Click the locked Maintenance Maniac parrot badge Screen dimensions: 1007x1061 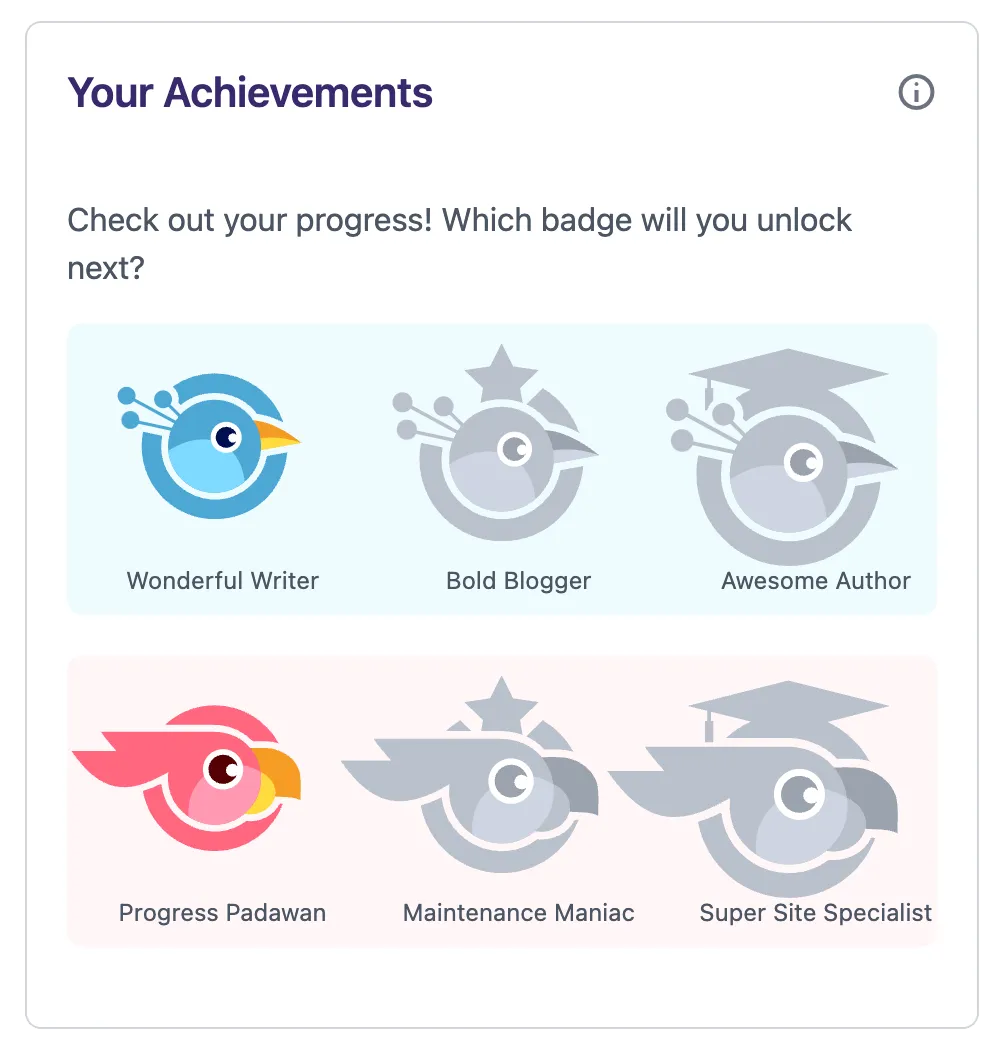tap(470, 775)
